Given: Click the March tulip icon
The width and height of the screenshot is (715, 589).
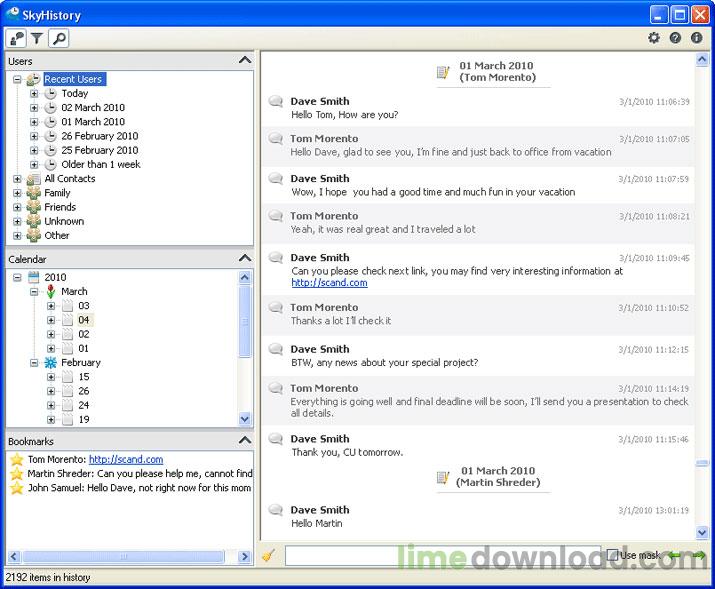Looking at the screenshot, I should 51,291.
